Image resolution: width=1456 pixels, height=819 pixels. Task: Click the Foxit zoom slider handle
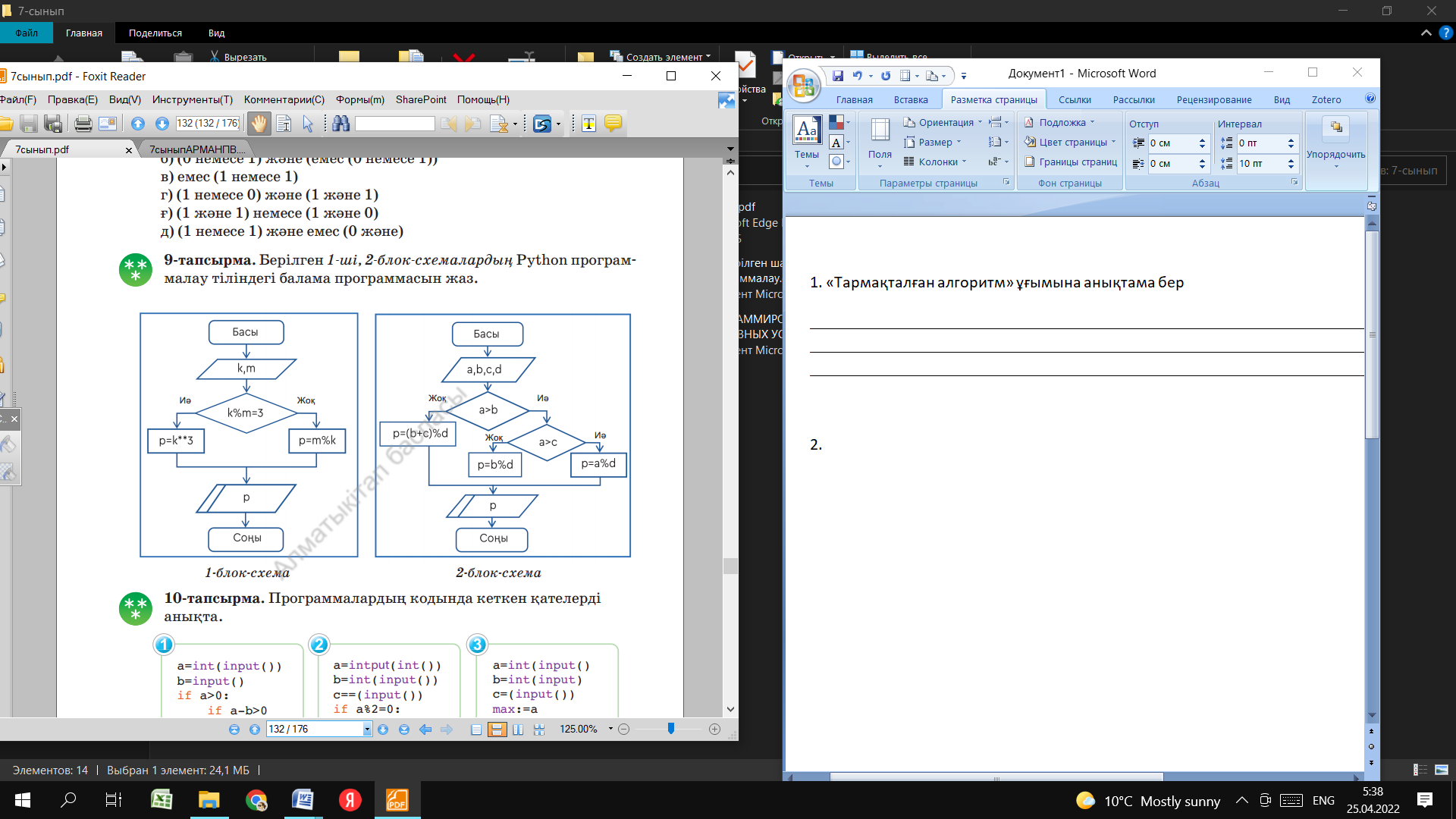click(670, 729)
